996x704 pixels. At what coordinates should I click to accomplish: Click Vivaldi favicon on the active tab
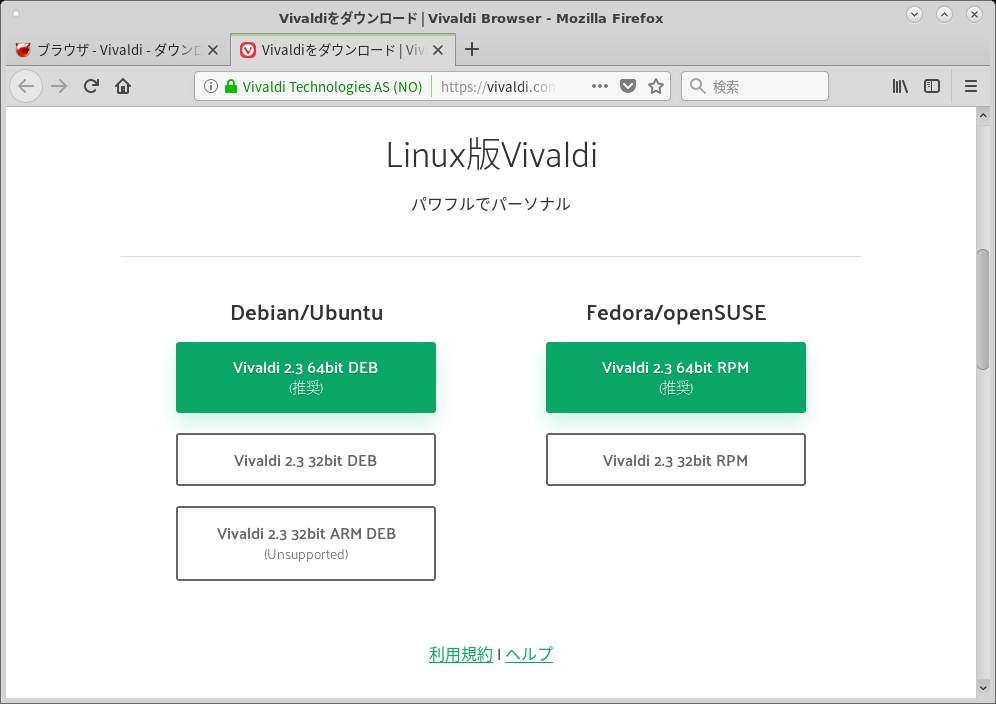[x=248, y=50]
